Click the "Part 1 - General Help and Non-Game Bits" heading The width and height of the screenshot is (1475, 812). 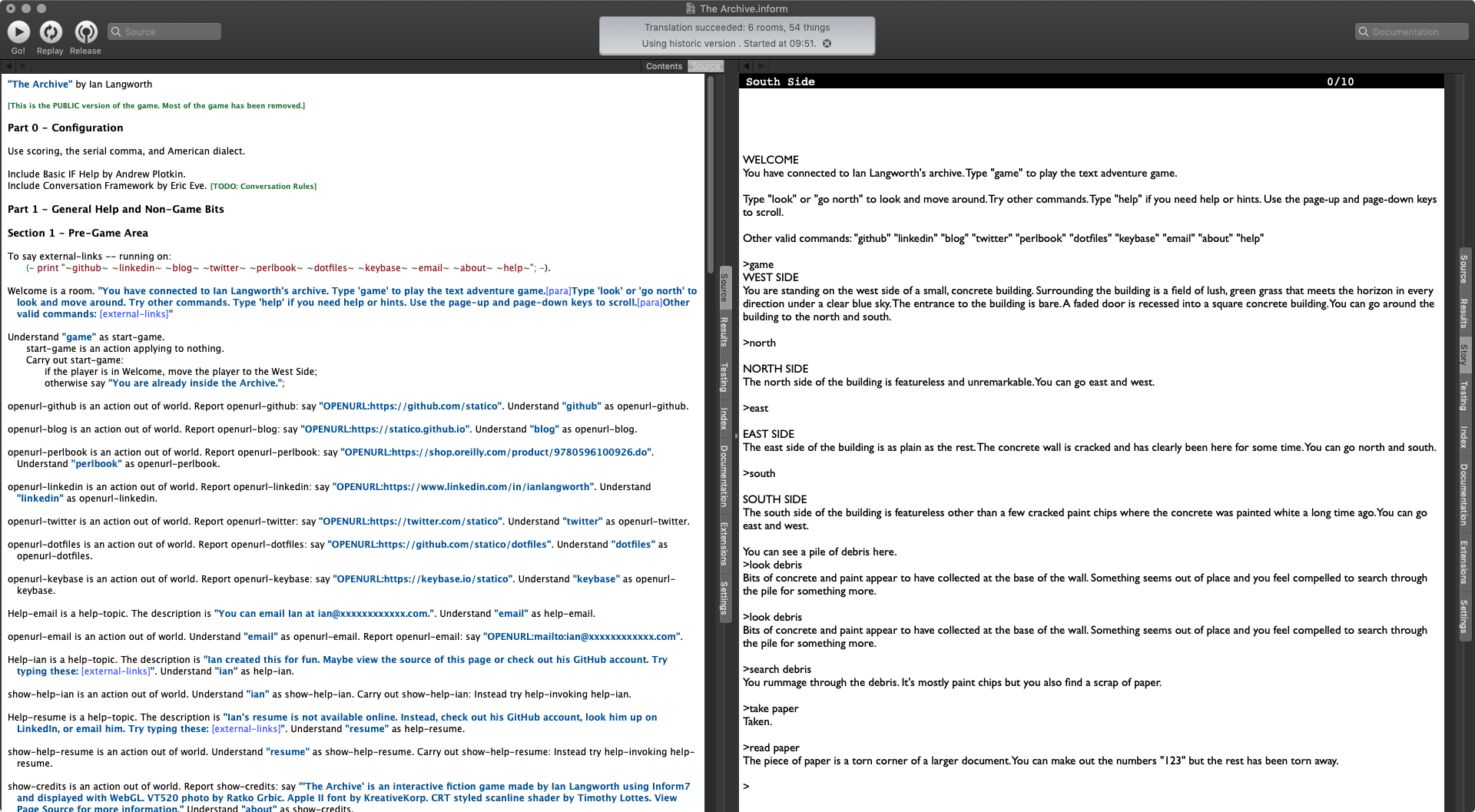pyautogui.click(x=116, y=209)
